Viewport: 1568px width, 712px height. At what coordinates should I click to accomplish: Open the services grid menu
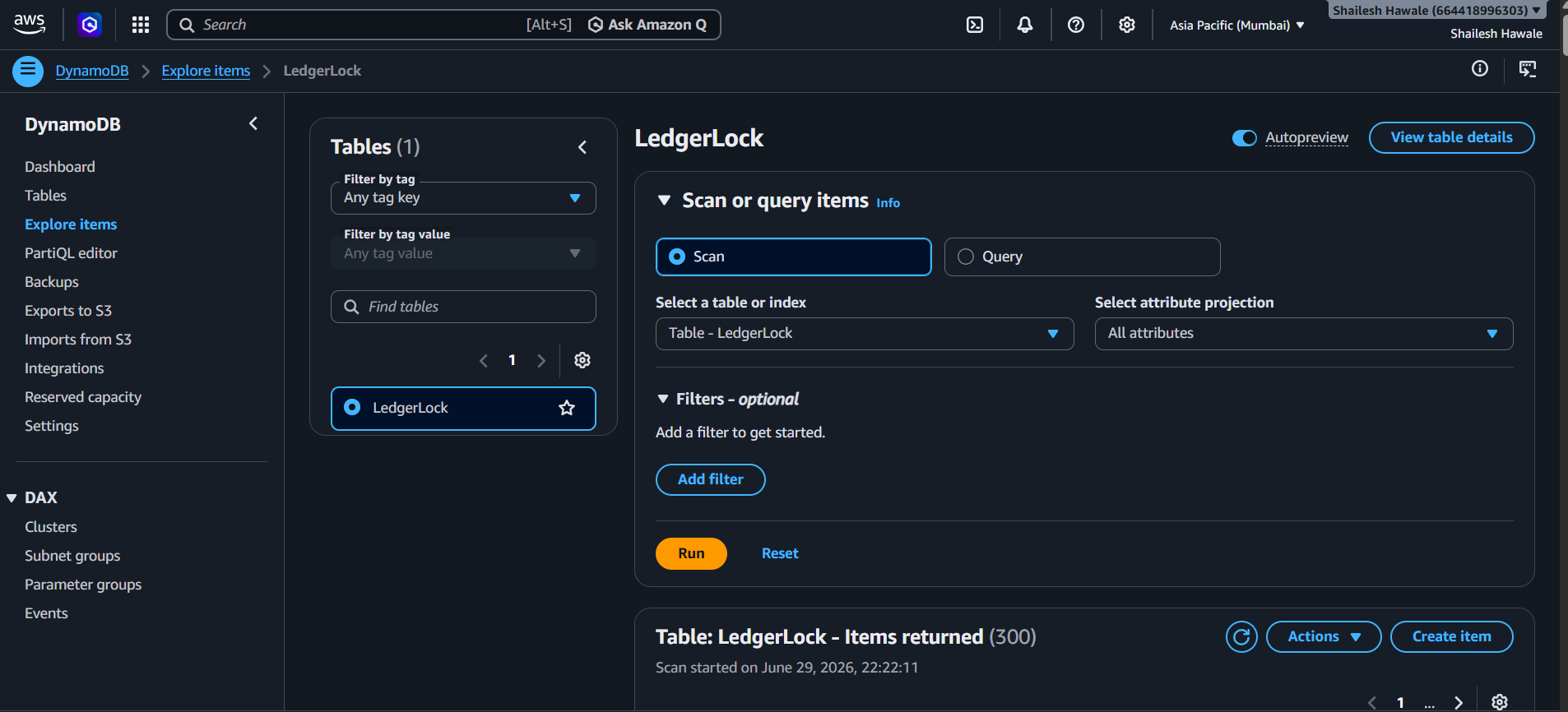pyautogui.click(x=141, y=25)
